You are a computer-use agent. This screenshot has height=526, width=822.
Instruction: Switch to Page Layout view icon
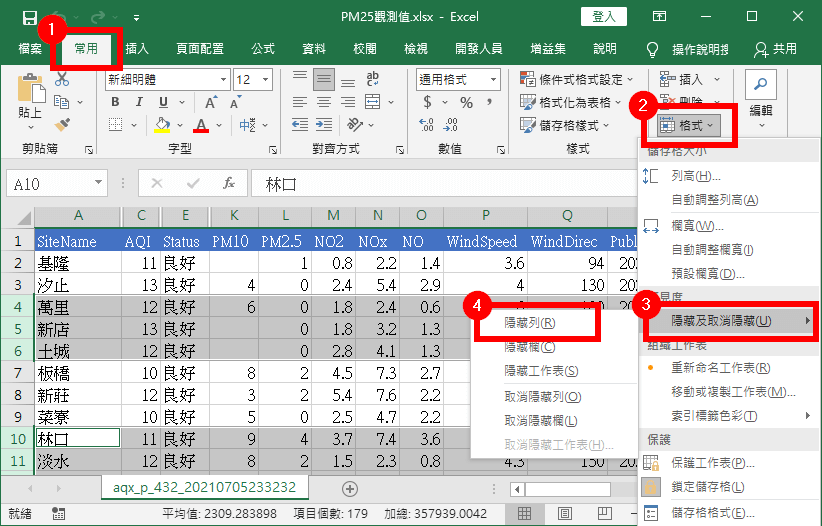tap(565, 513)
